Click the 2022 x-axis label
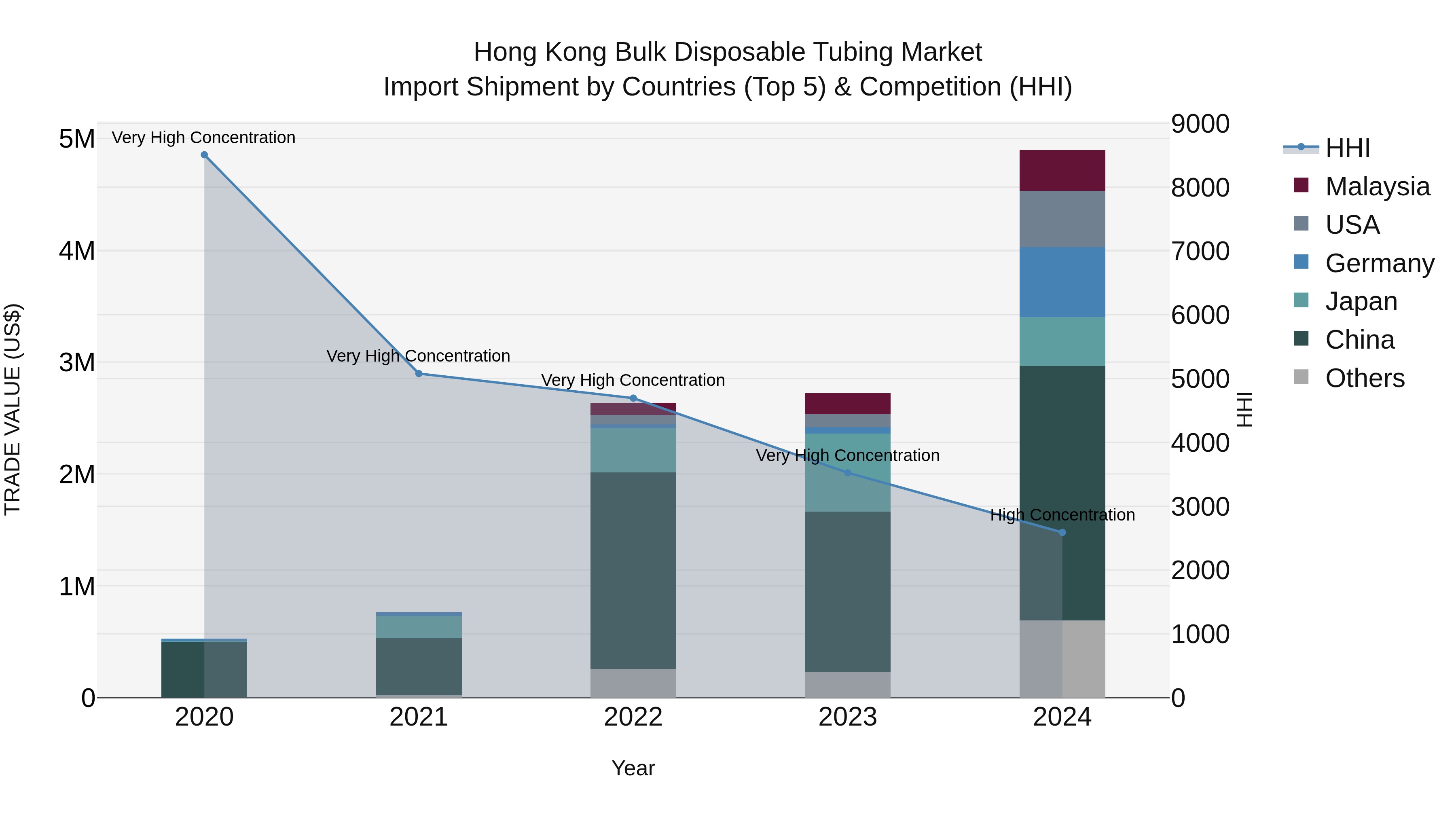Viewport: 1456px width, 819px height. tap(633, 717)
